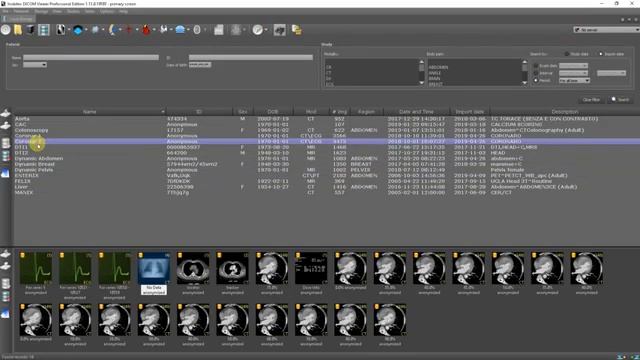Viewport: 640px width, 360px height.
Task: Click the CD/DVD disc icon in the toolbar
Action: click(6, 29)
